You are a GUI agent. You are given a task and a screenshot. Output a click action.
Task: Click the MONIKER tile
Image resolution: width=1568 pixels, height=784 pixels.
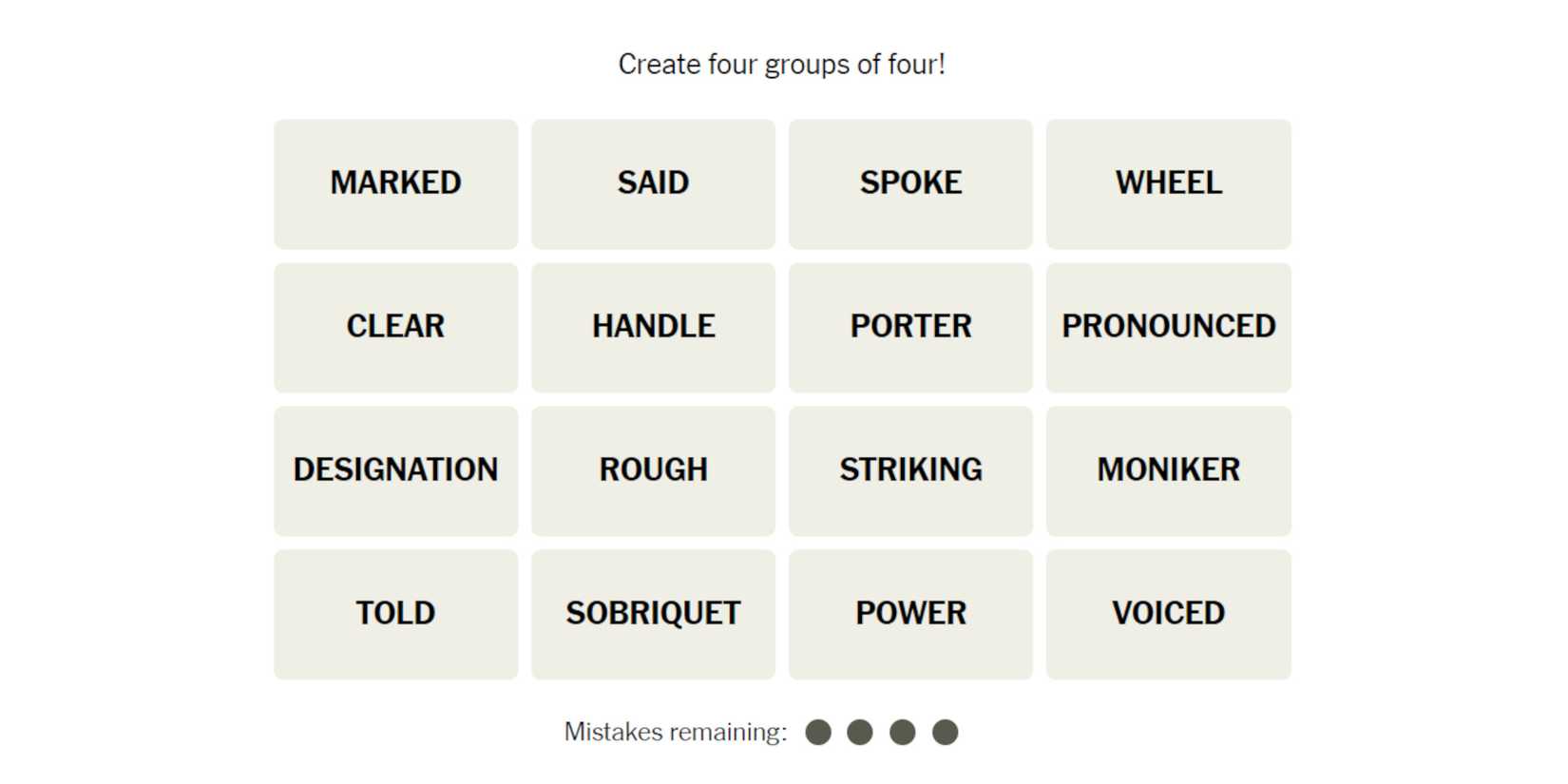(1168, 470)
